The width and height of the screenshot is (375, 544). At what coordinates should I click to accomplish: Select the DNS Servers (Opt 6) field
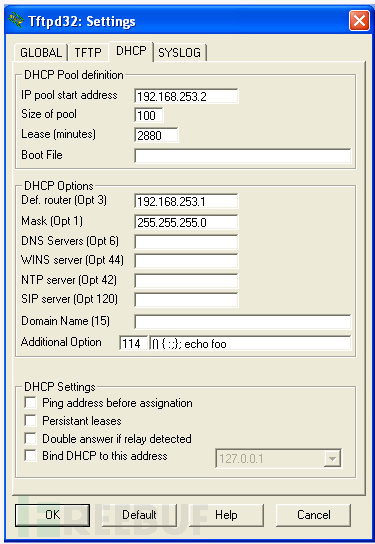[186, 242]
